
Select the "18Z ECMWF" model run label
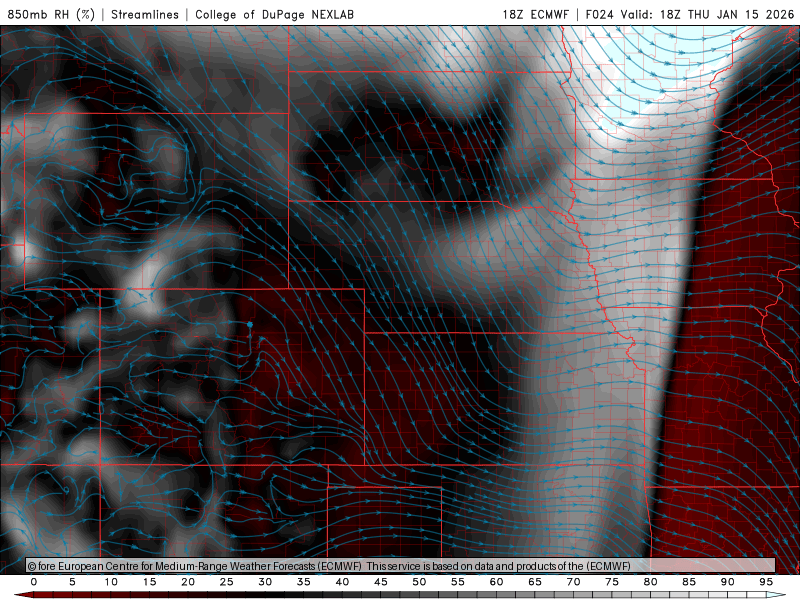535,14
